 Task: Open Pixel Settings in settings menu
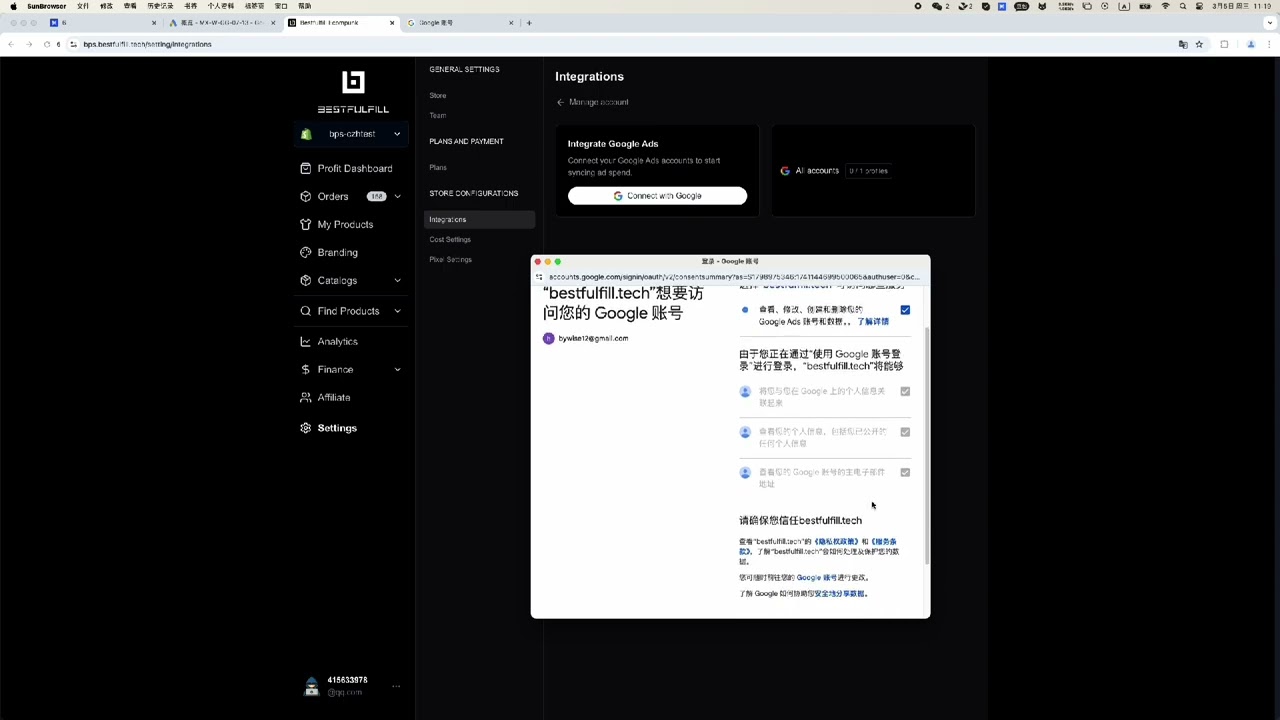(x=450, y=259)
